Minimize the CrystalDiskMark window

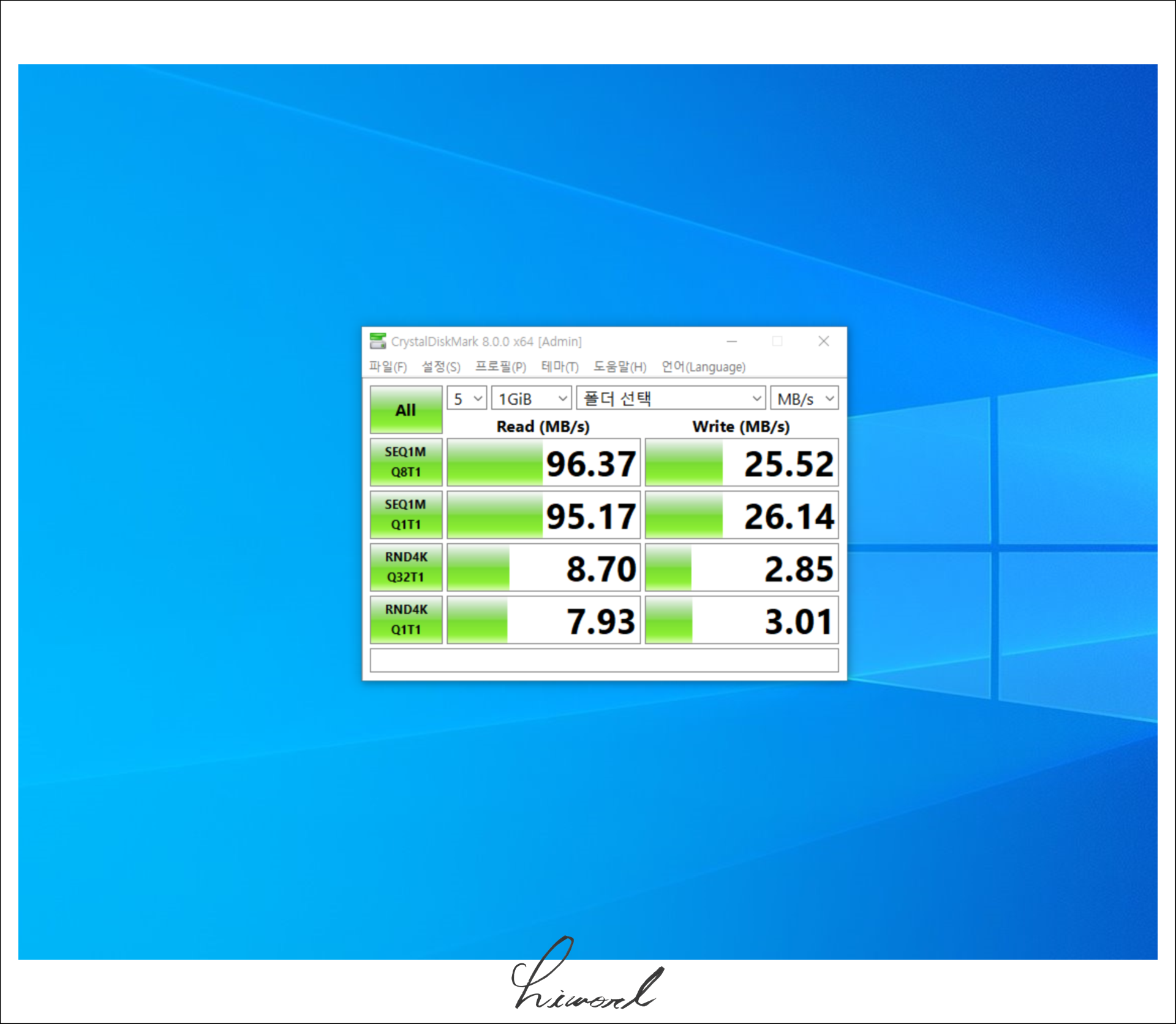coord(731,341)
